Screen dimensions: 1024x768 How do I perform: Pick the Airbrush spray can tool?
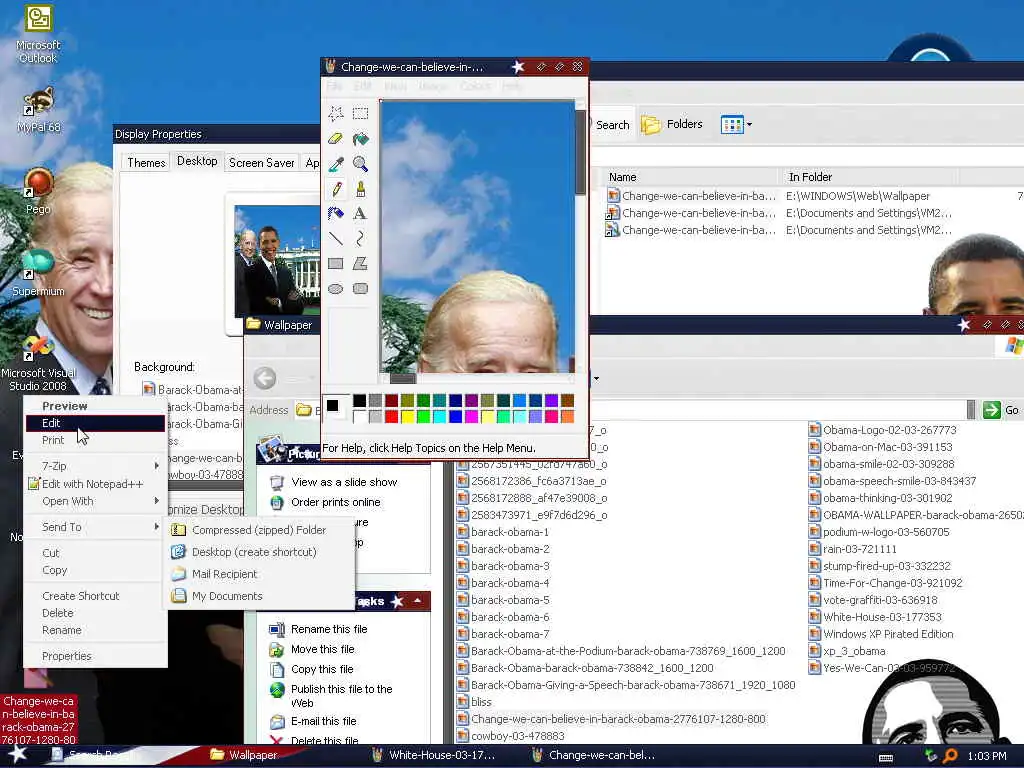(x=336, y=214)
